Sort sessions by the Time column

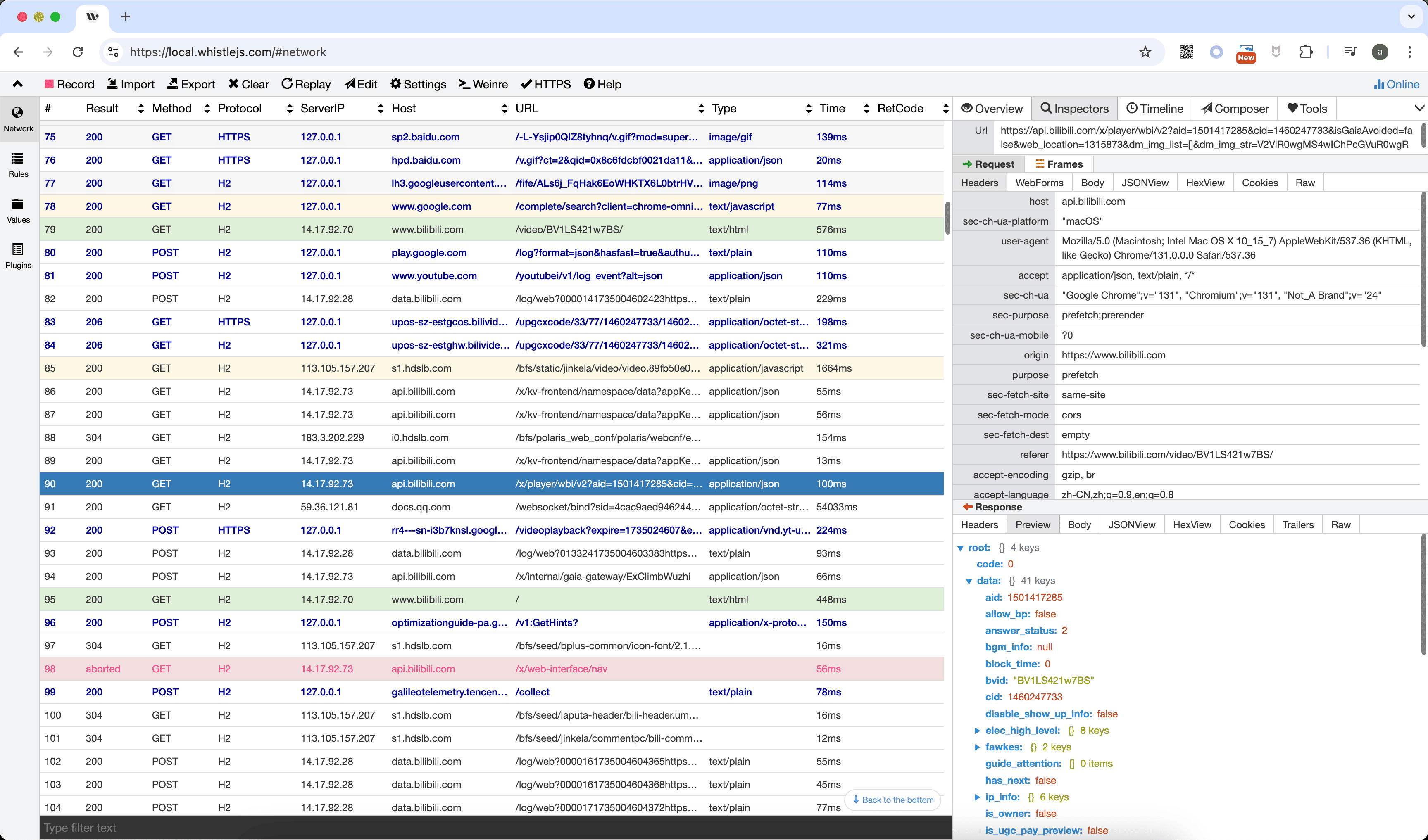[832, 108]
